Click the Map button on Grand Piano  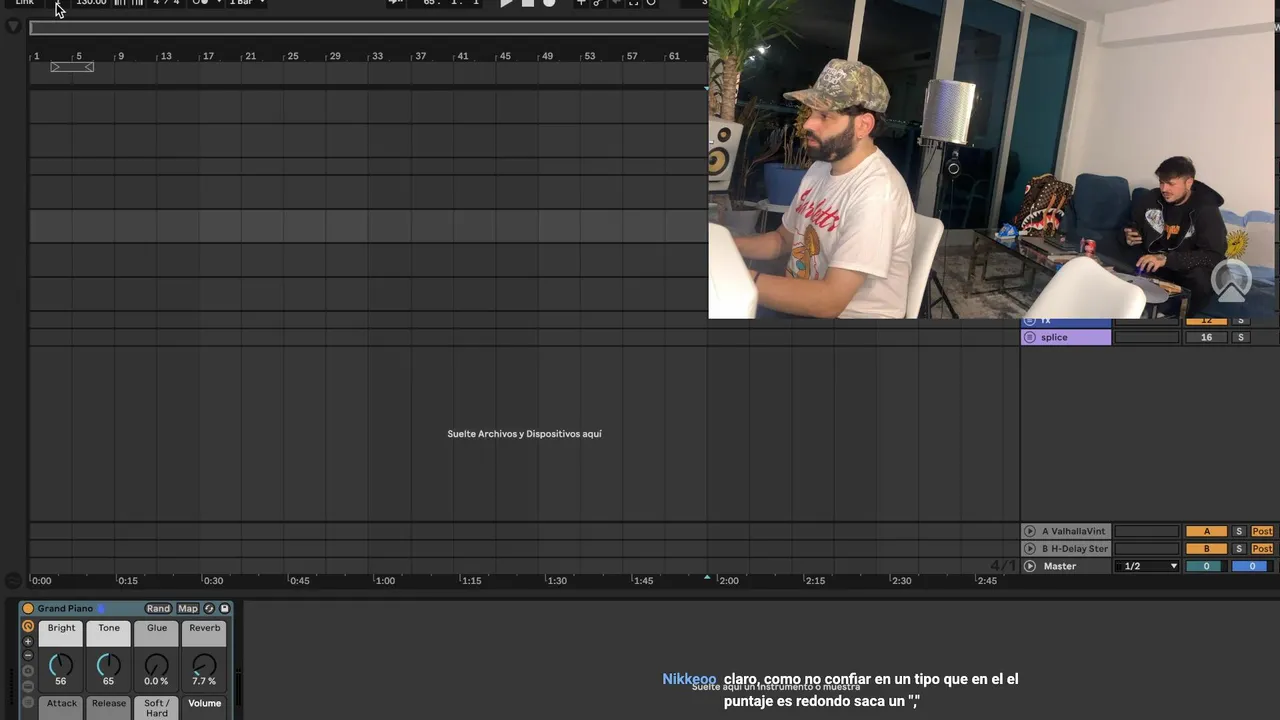pos(188,608)
